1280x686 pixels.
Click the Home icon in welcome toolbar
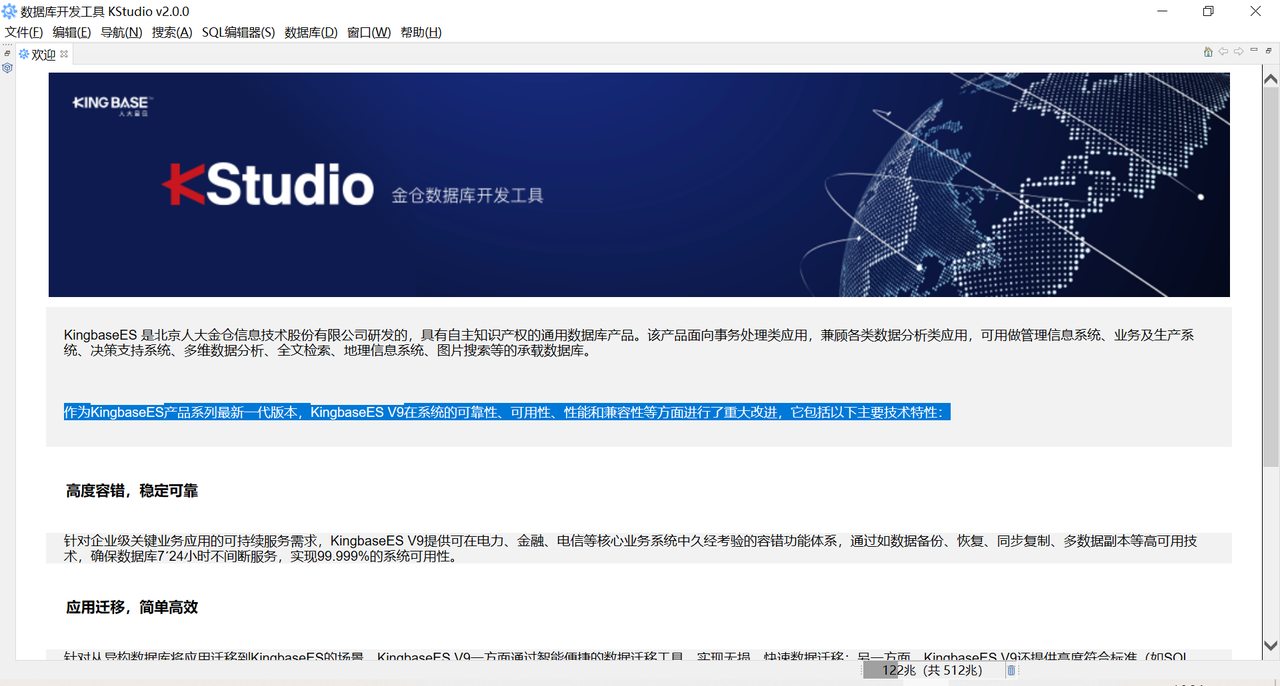point(1208,52)
